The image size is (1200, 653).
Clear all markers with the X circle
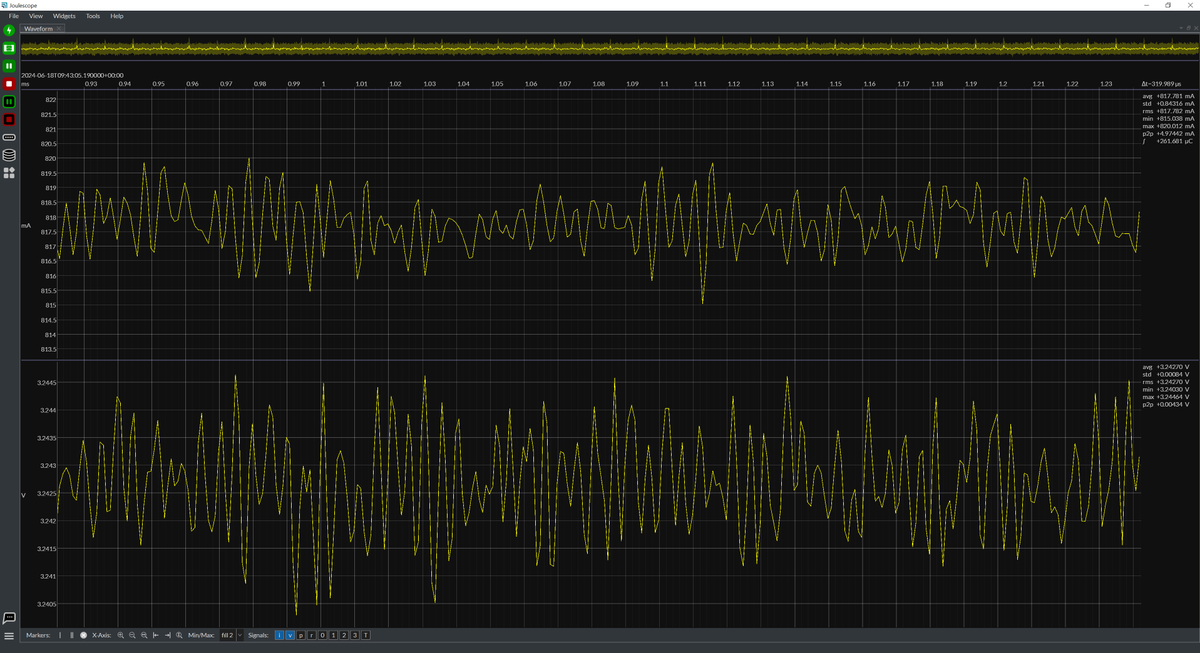click(83, 635)
